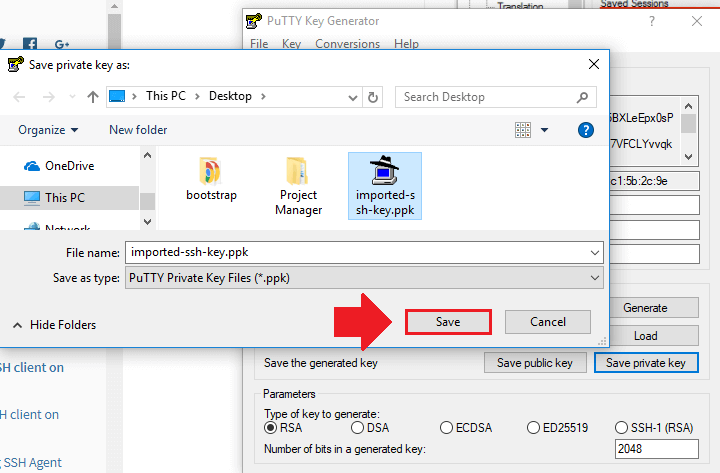The image size is (720, 473).
Task: Open PuTTY Key Generator File menu
Action: 259,44
